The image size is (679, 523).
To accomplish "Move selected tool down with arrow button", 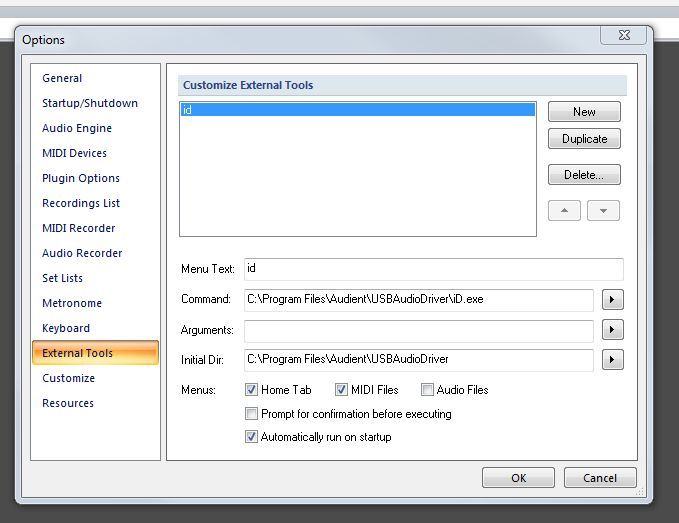I will 603,210.
